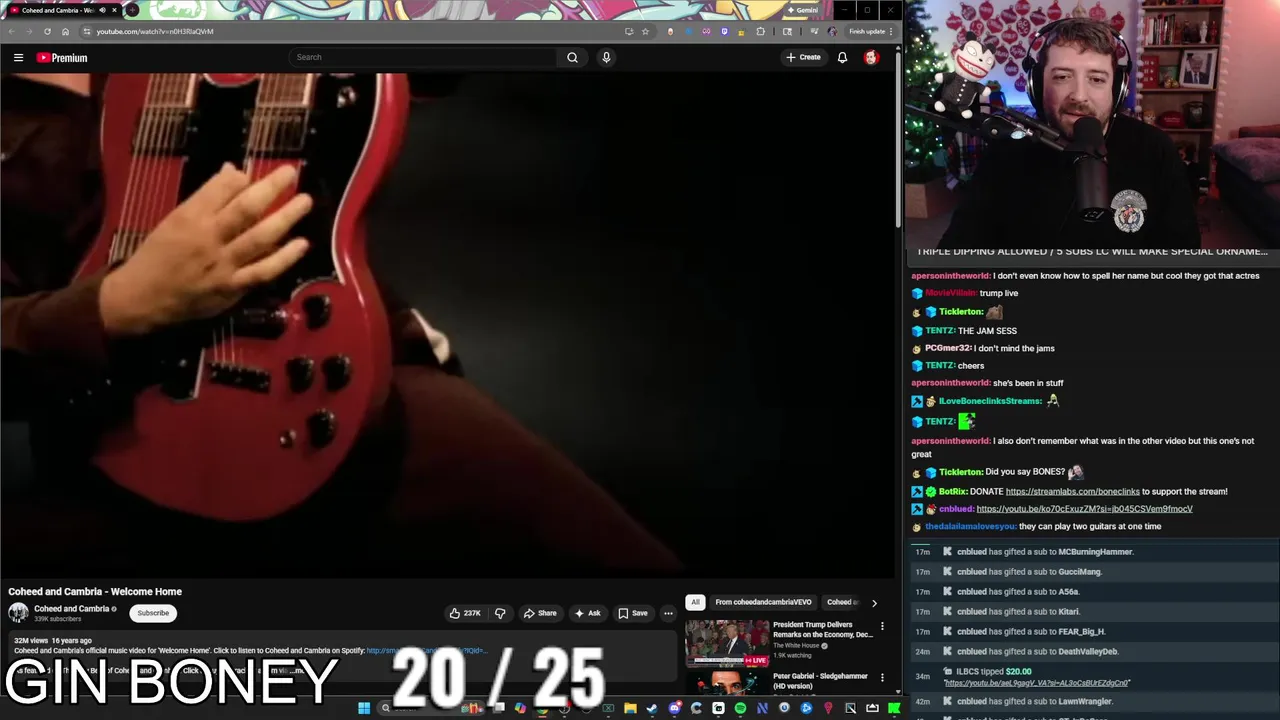Click chat username MovieVillnin
Image resolution: width=1280 pixels, height=720 pixels.
951,293
